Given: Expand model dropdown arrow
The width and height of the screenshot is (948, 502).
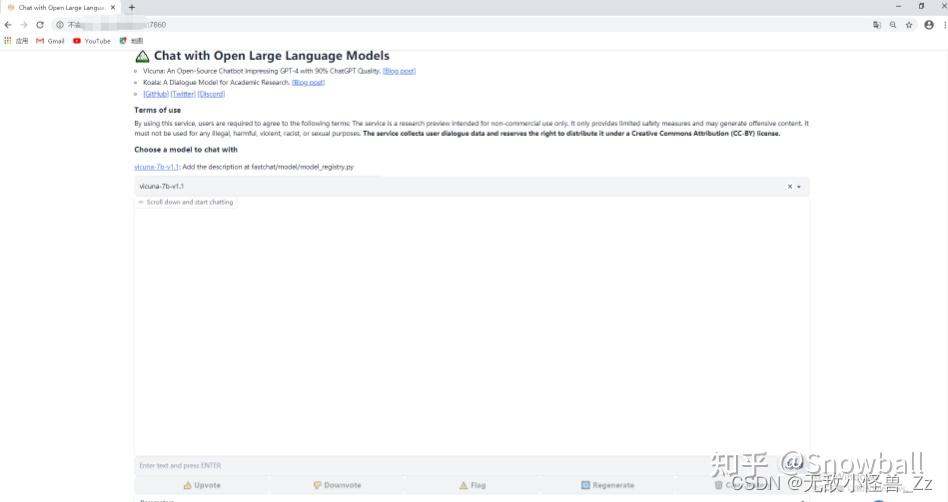Looking at the screenshot, I should [x=799, y=187].
